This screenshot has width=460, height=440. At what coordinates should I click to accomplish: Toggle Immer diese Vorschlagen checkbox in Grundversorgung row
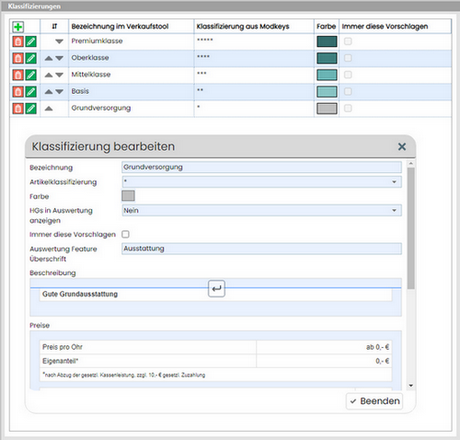(x=348, y=108)
